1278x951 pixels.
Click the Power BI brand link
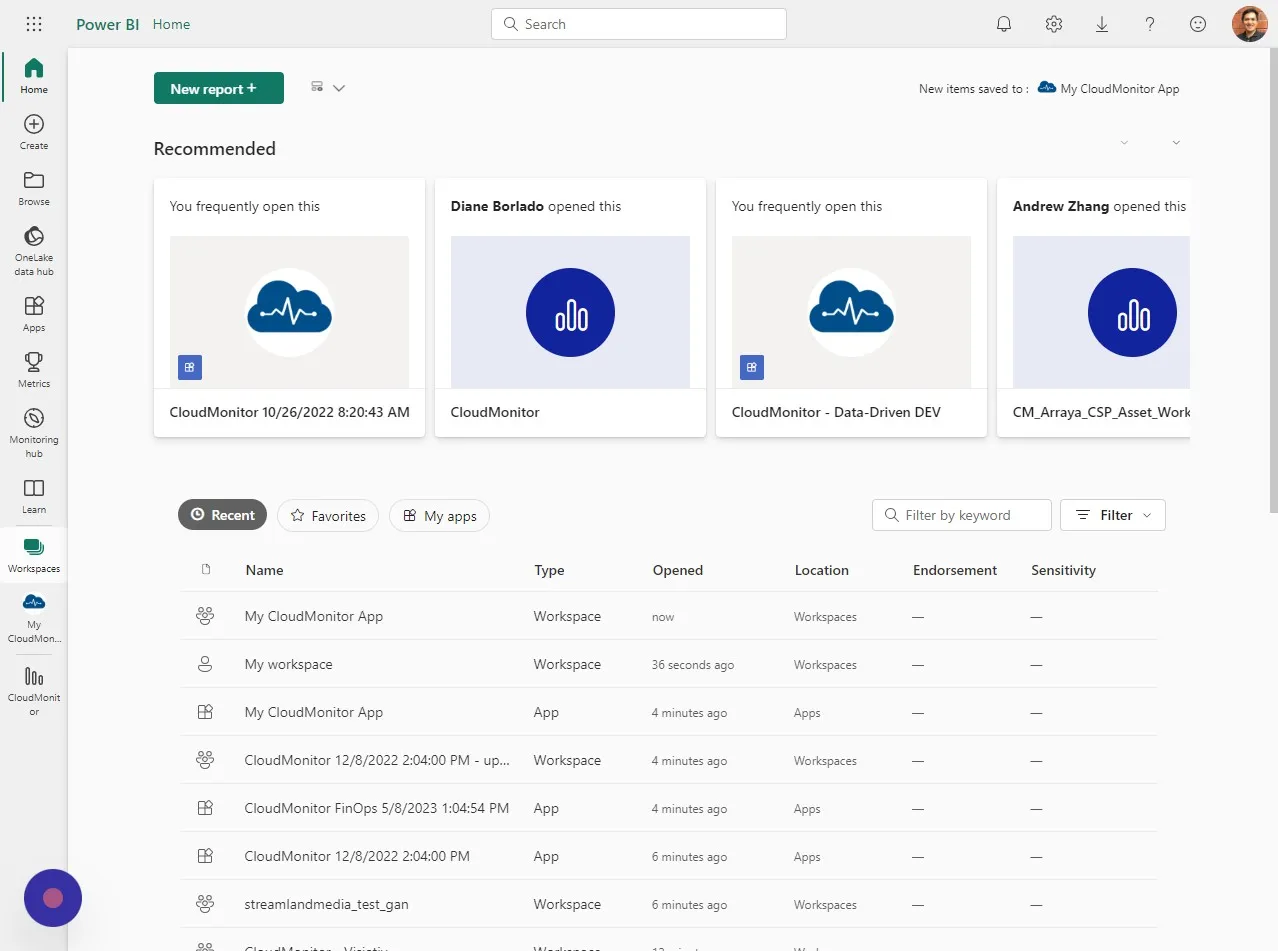tap(108, 24)
